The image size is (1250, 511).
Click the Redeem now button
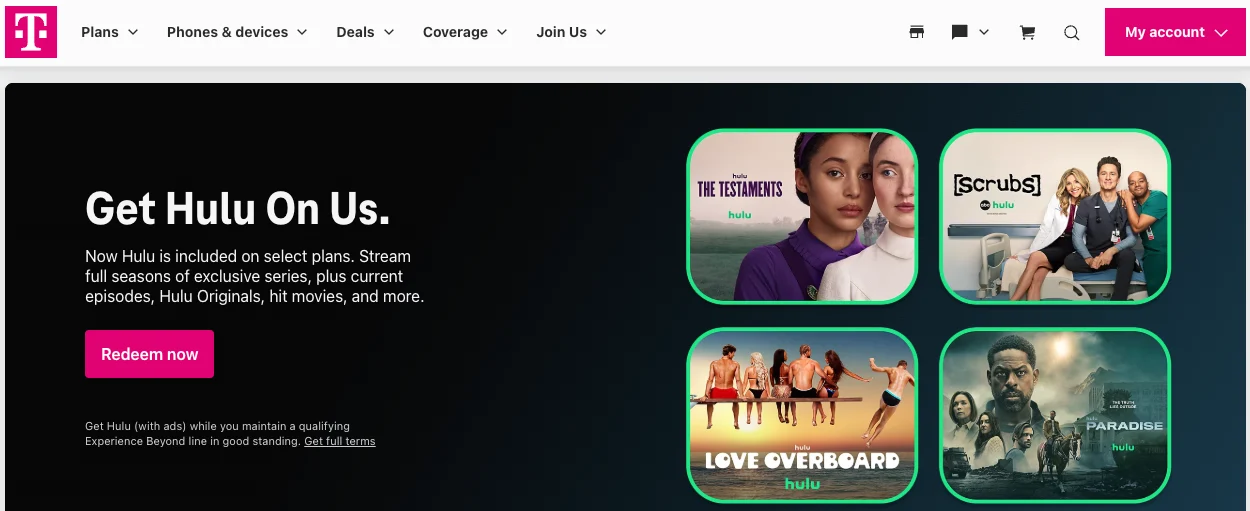point(149,354)
